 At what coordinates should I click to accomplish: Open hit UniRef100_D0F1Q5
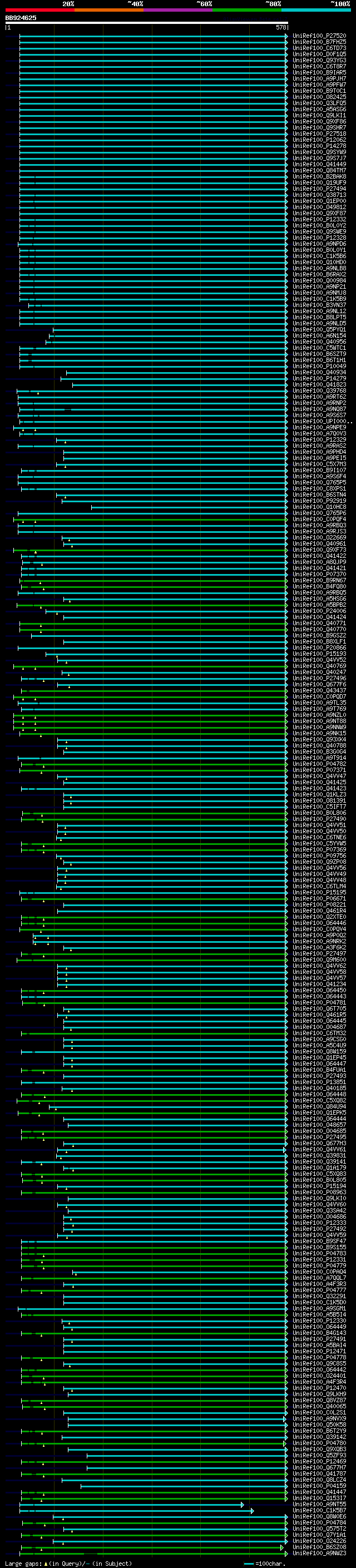[x=319, y=54]
